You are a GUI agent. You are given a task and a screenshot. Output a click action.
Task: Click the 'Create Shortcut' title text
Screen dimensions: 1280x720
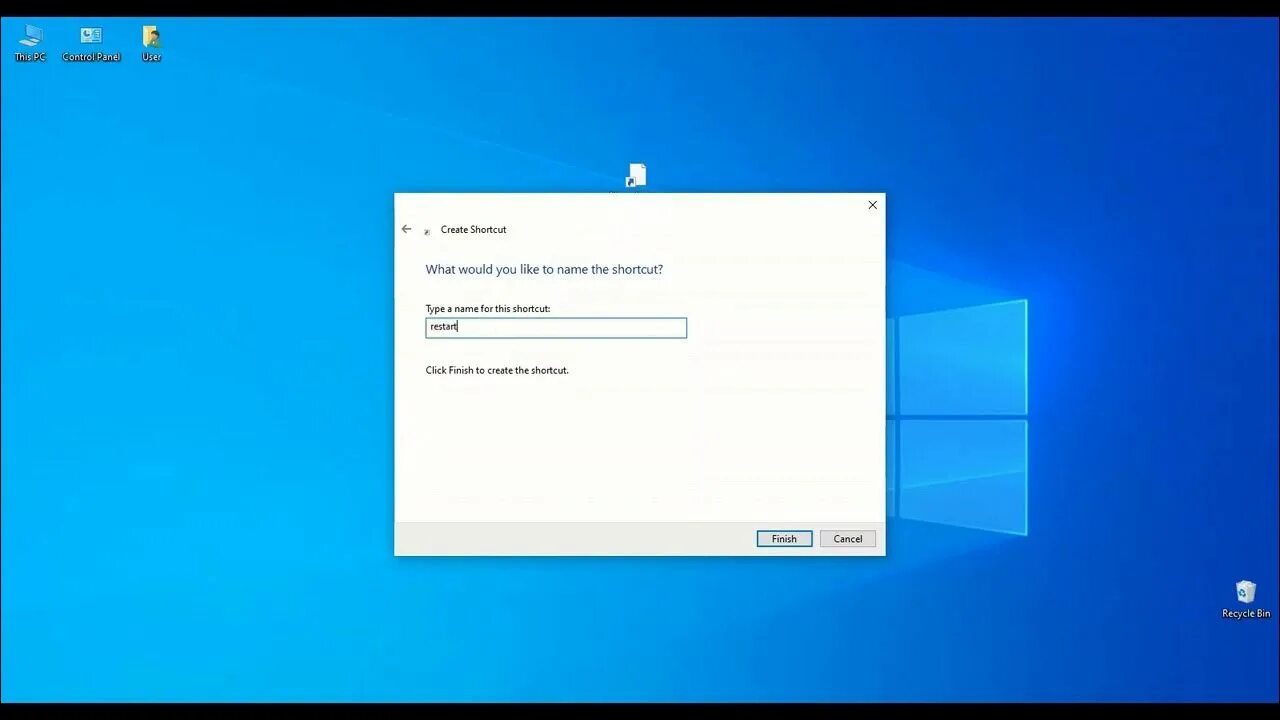point(474,230)
